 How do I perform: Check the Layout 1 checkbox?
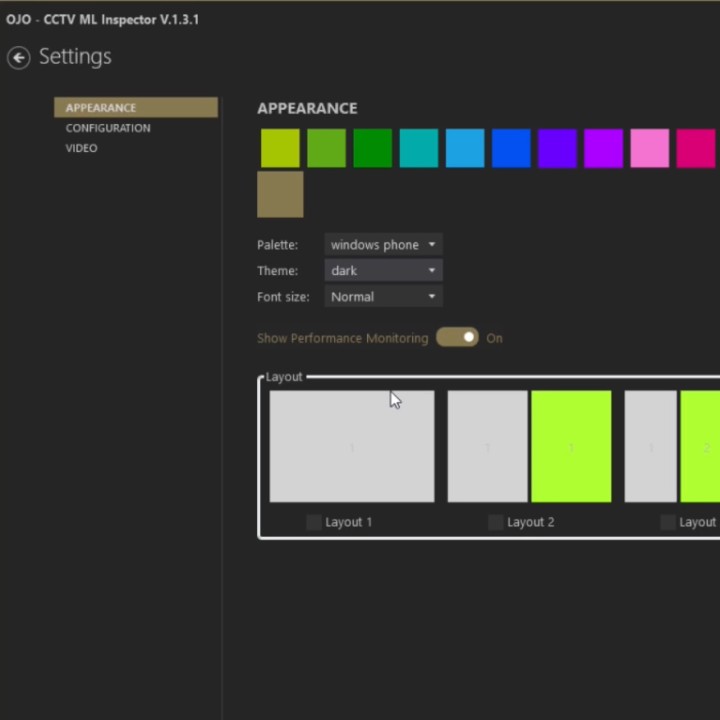pyautogui.click(x=314, y=522)
